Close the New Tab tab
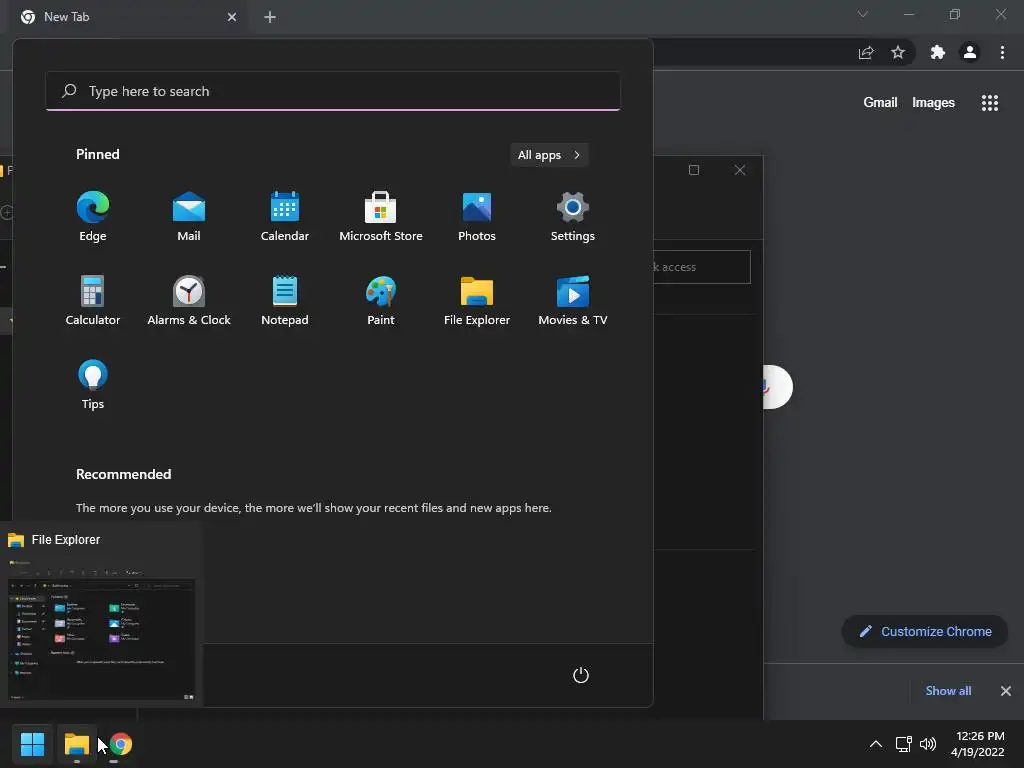 coord(232,17)
